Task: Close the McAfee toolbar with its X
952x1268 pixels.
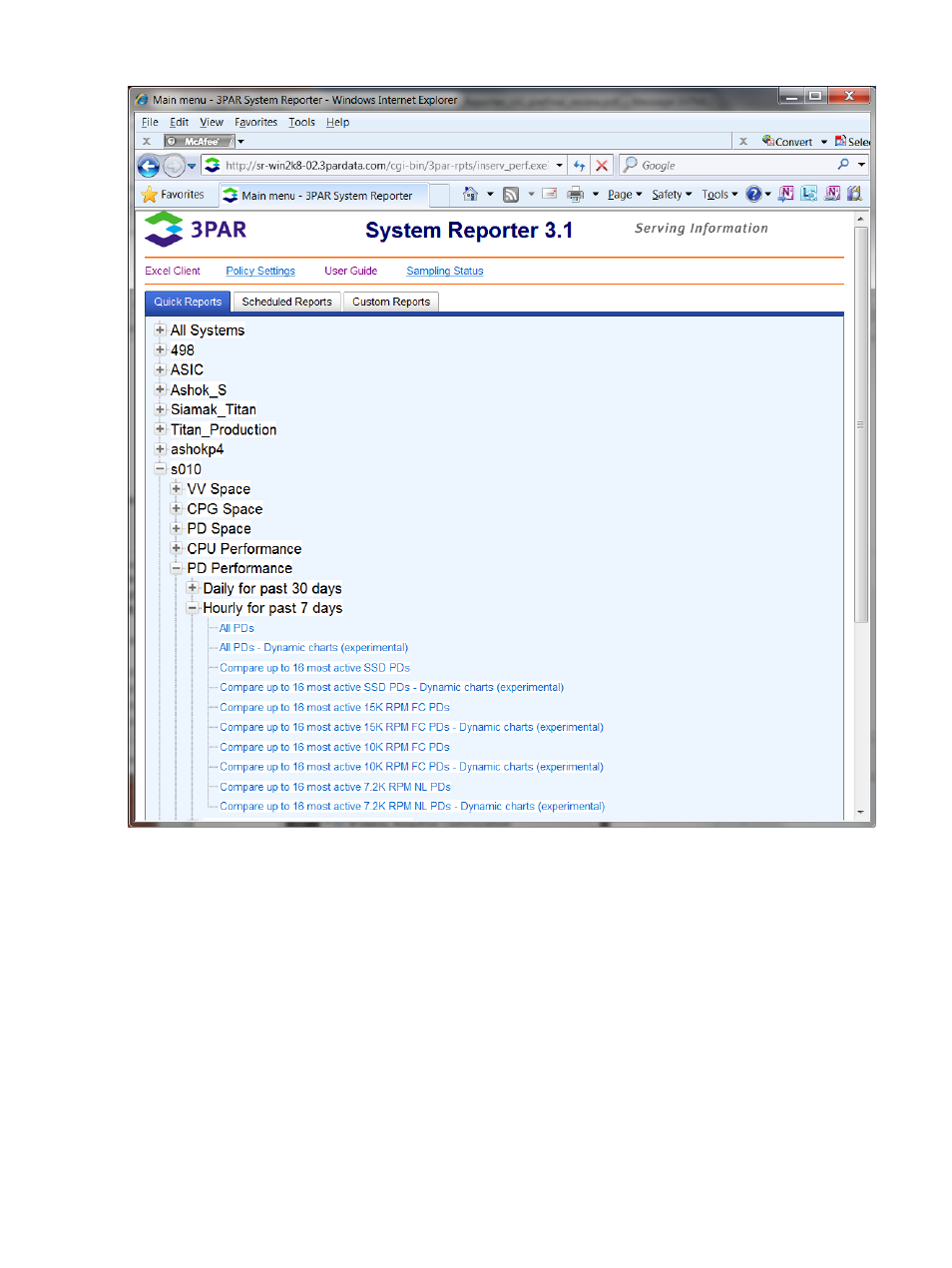Action: click(x=147, y=142)
